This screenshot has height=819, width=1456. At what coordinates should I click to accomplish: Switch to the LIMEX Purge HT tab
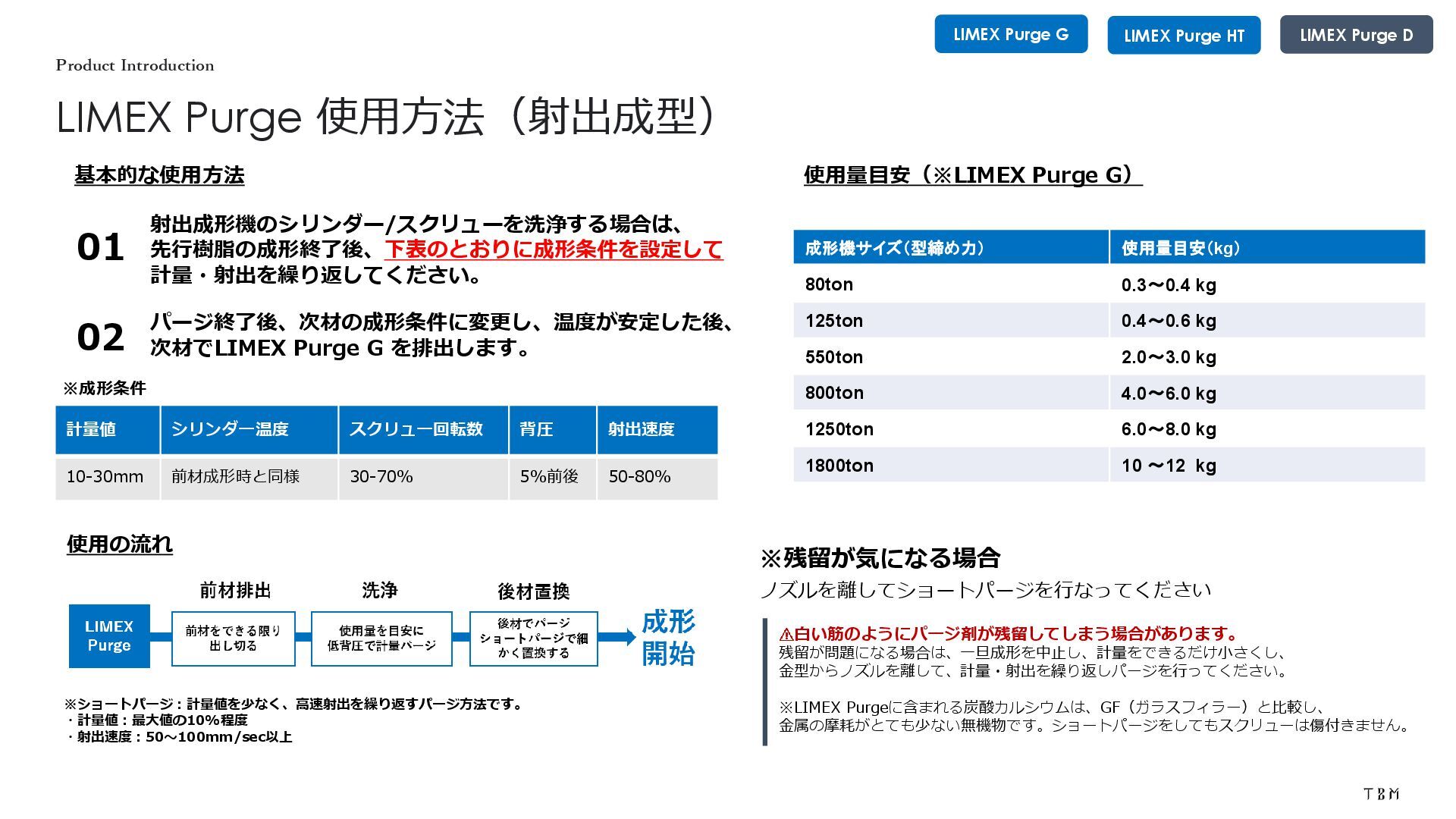[x=1184, y=35]
